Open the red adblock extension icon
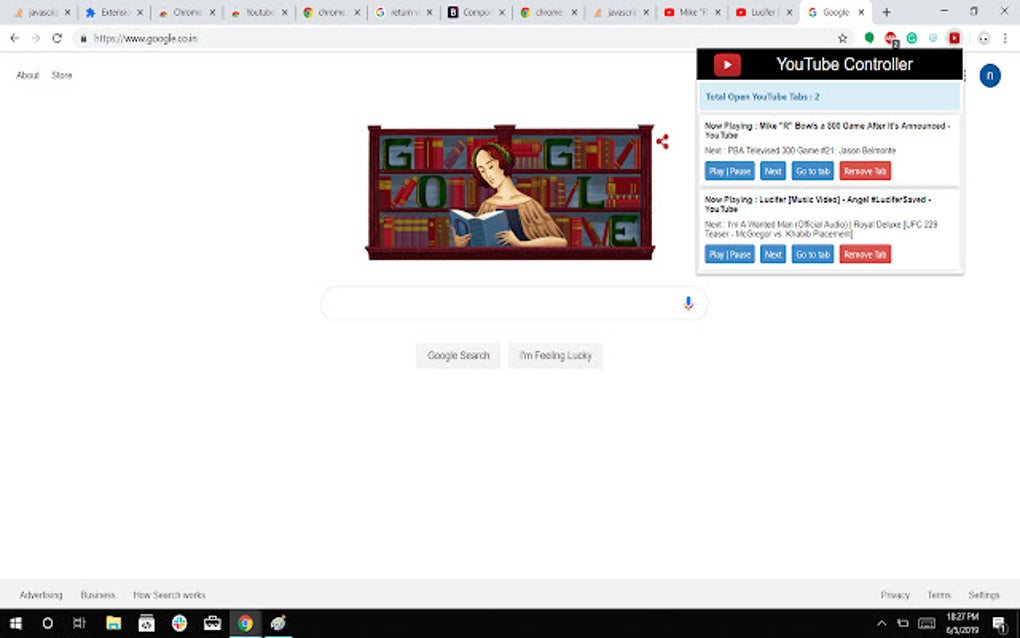1020x638 pixels. [891, 39]
